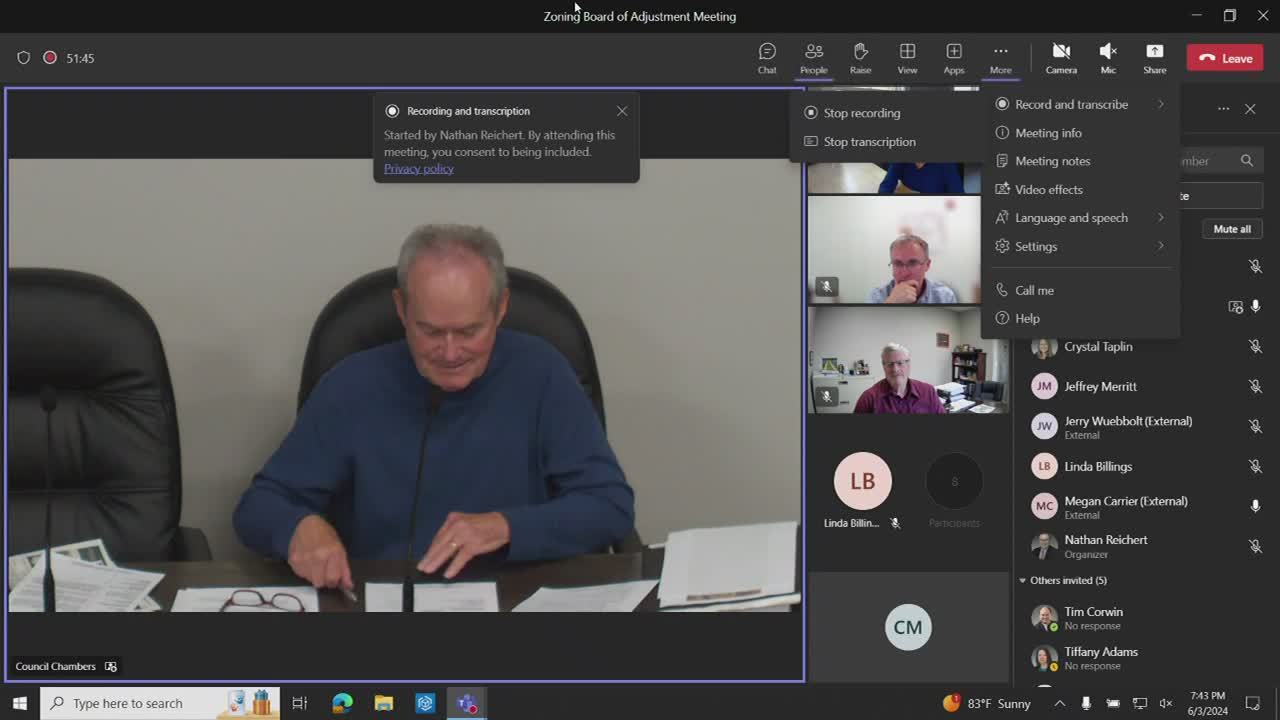Open File Explorer from the taskbar
The width and height of the screenshot is (1280, 720).
(x=384, y=703)
